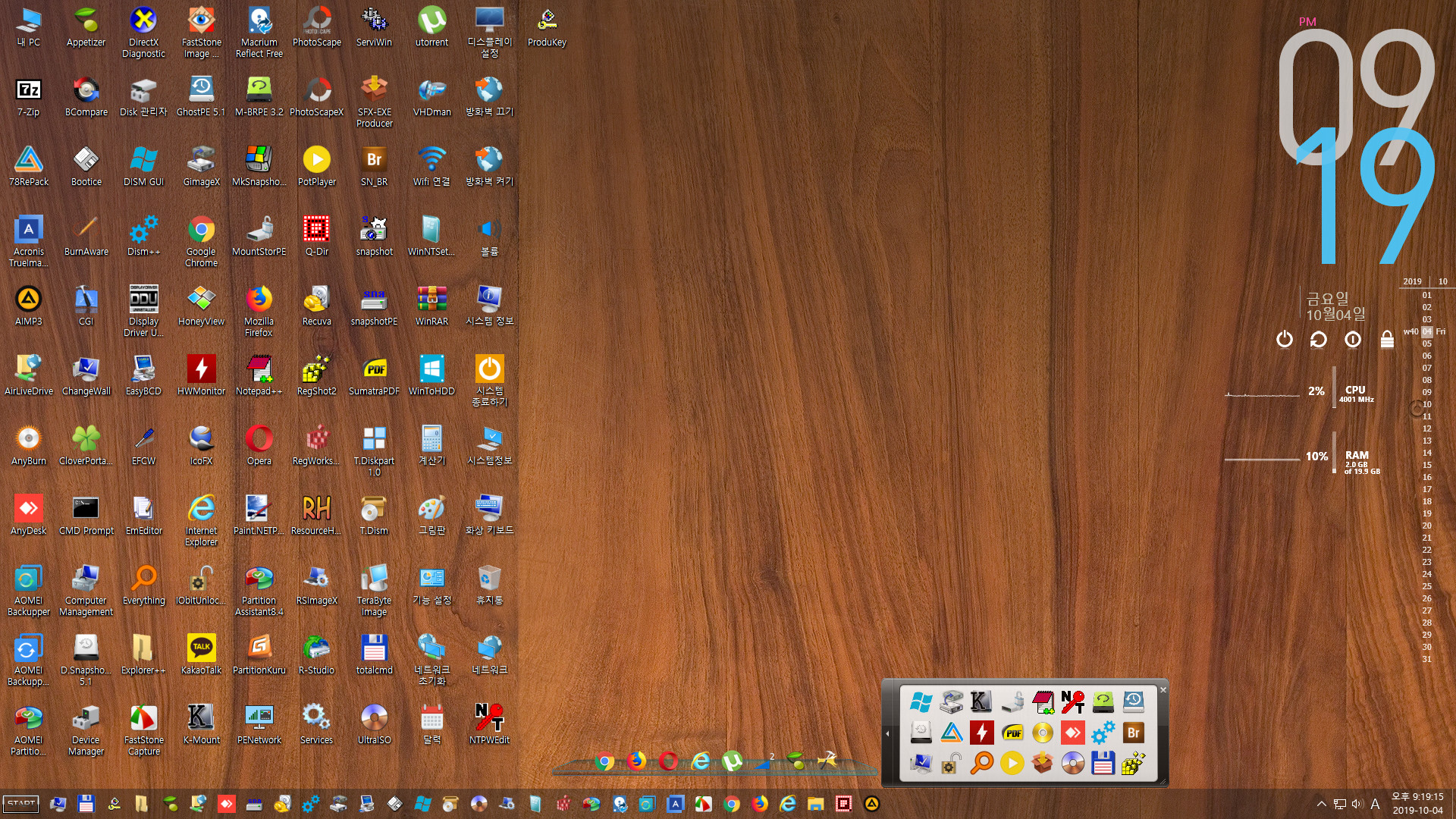Launch Dism++ from the desktop
1456x819 pixels.
143,237
